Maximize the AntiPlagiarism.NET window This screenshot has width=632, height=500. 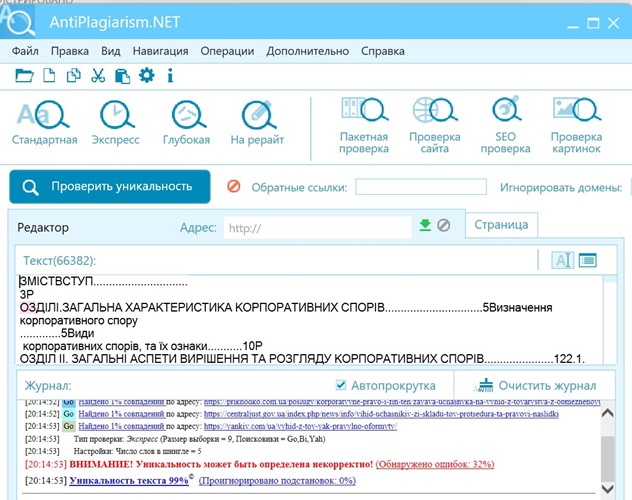(x=593, y=23)
